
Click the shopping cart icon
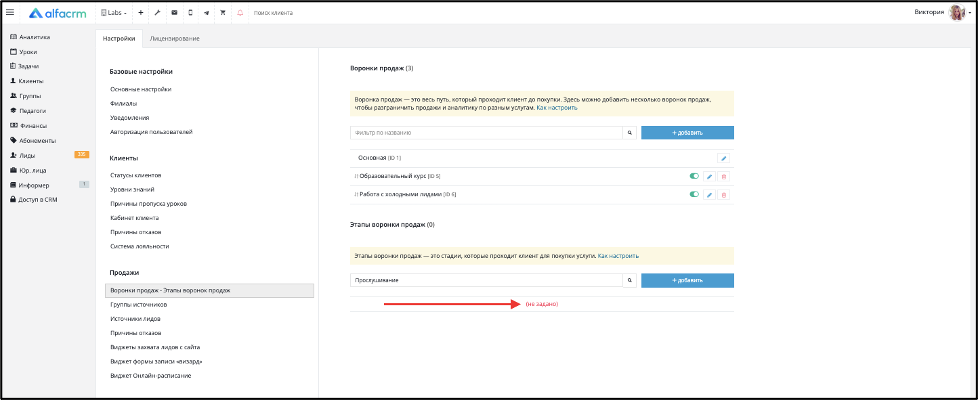[223, 12]
